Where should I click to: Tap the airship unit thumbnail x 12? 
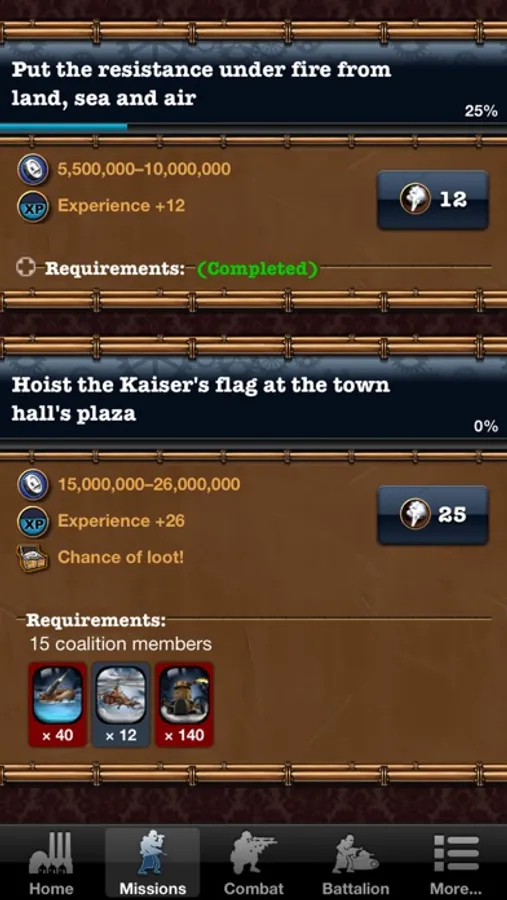(121, 704)
